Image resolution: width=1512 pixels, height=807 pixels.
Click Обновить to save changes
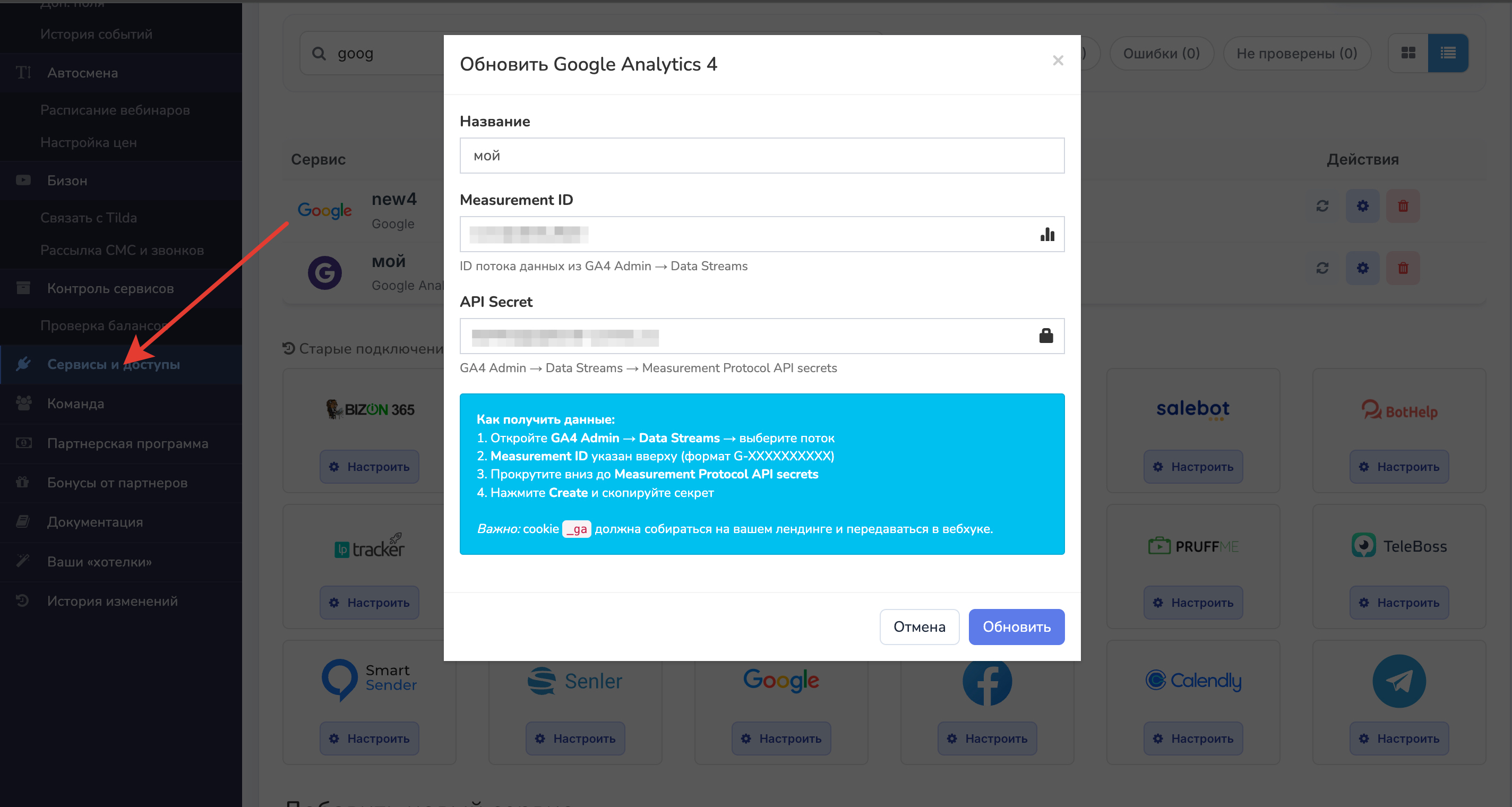coord(1017,627)
